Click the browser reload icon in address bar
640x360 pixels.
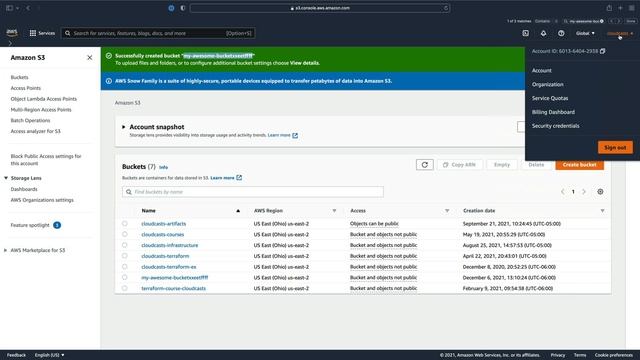(x=446, y=8)
